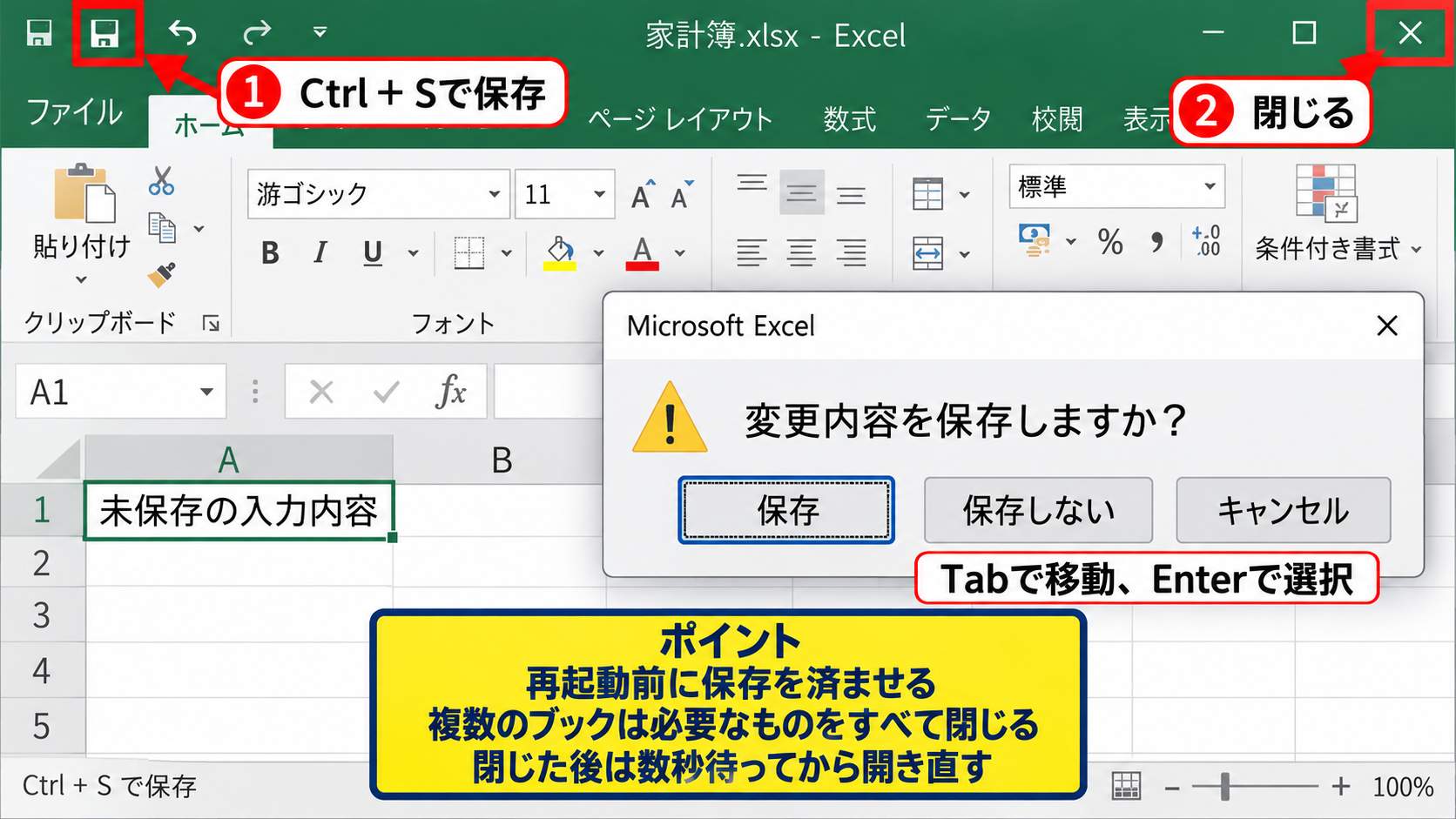This screenshot has height=819, width=1456.
Task: Open the fill color dropdown arrow
Action: pos(598,253)
